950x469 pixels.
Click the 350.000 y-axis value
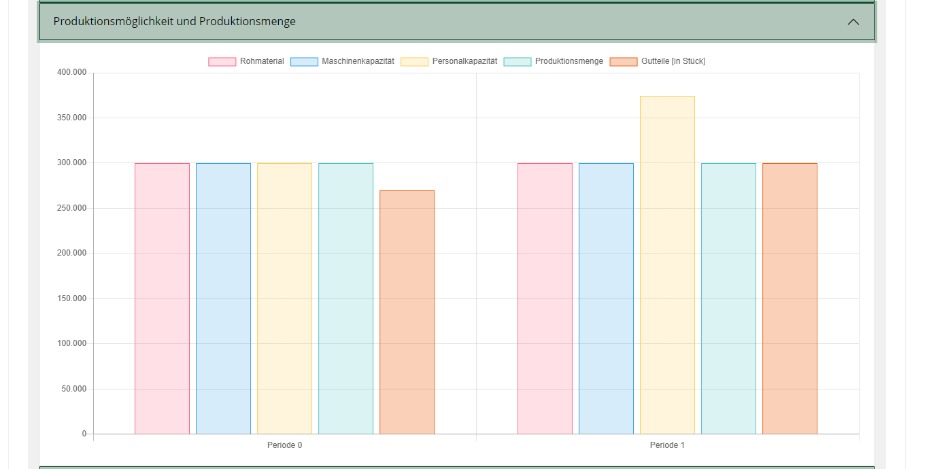click(x=72, y=118)
